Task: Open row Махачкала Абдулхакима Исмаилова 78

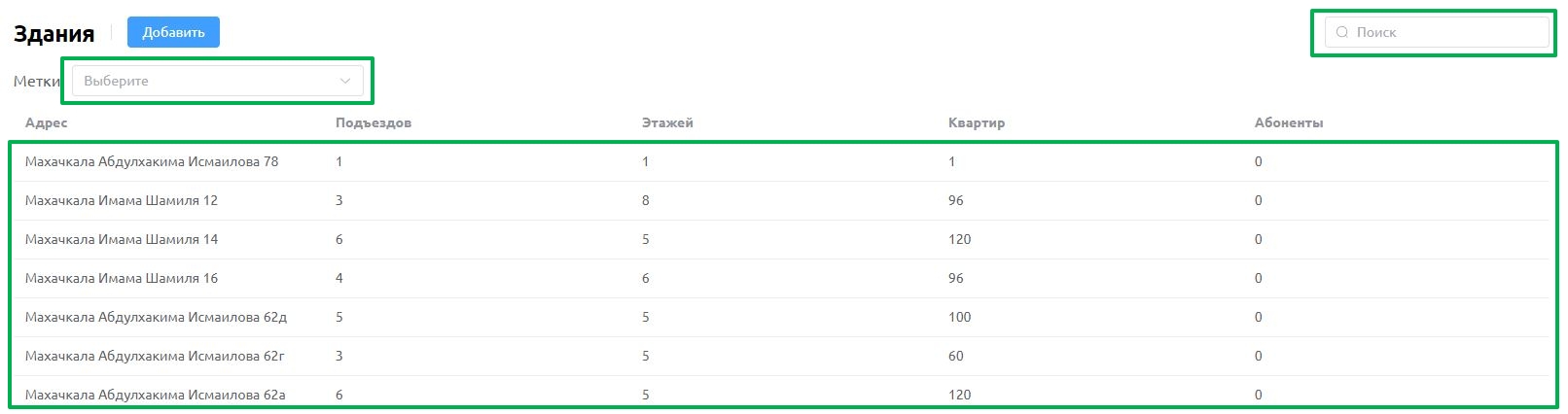Action: [781, 161]
